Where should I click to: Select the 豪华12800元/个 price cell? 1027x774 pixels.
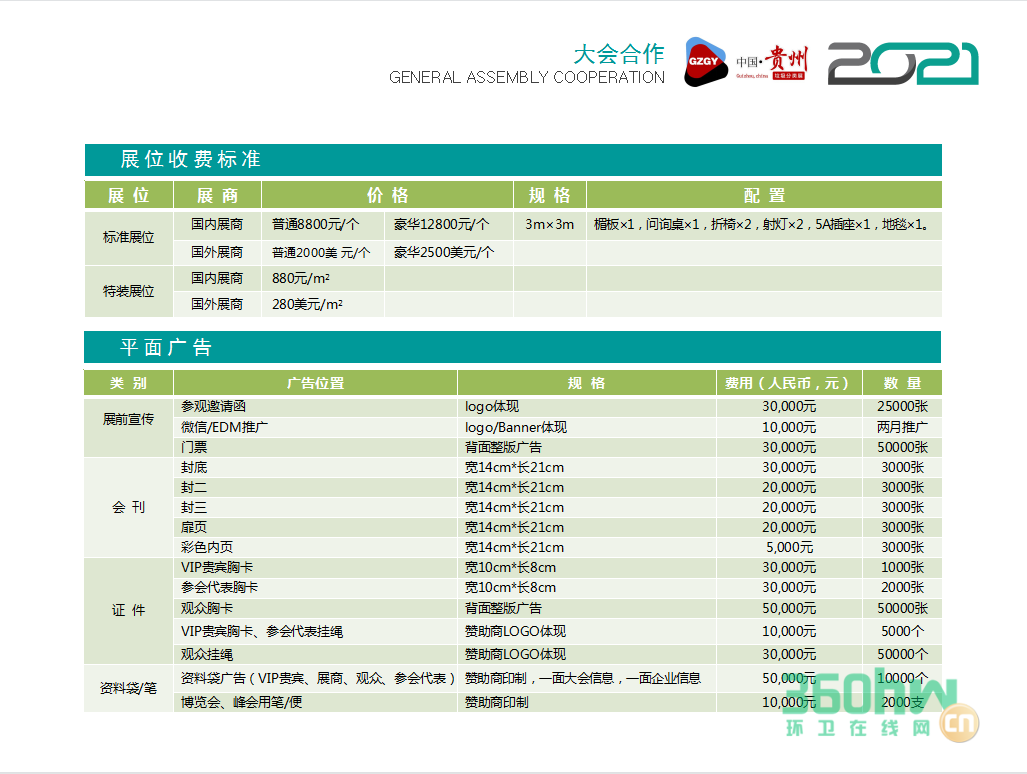(441, 224)
